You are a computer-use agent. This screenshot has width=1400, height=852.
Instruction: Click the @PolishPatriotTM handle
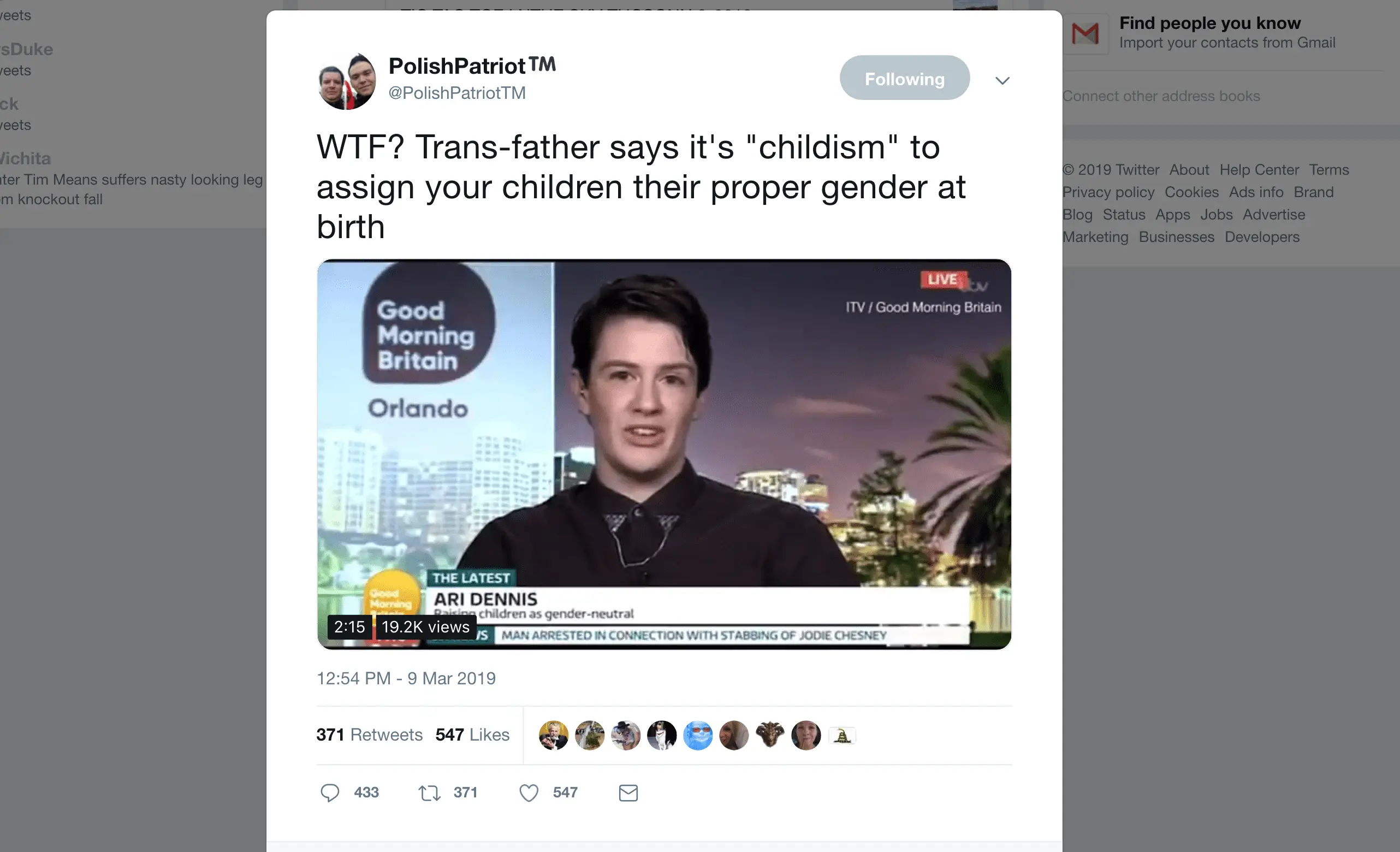click(x=457, y=93)
